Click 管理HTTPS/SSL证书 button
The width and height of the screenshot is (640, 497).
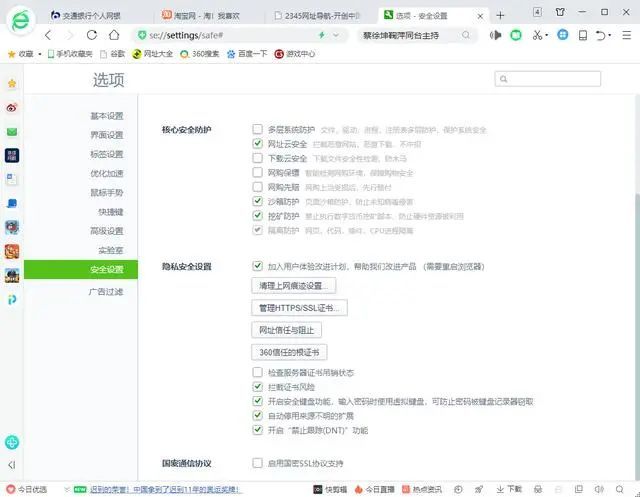click(299, 308)
